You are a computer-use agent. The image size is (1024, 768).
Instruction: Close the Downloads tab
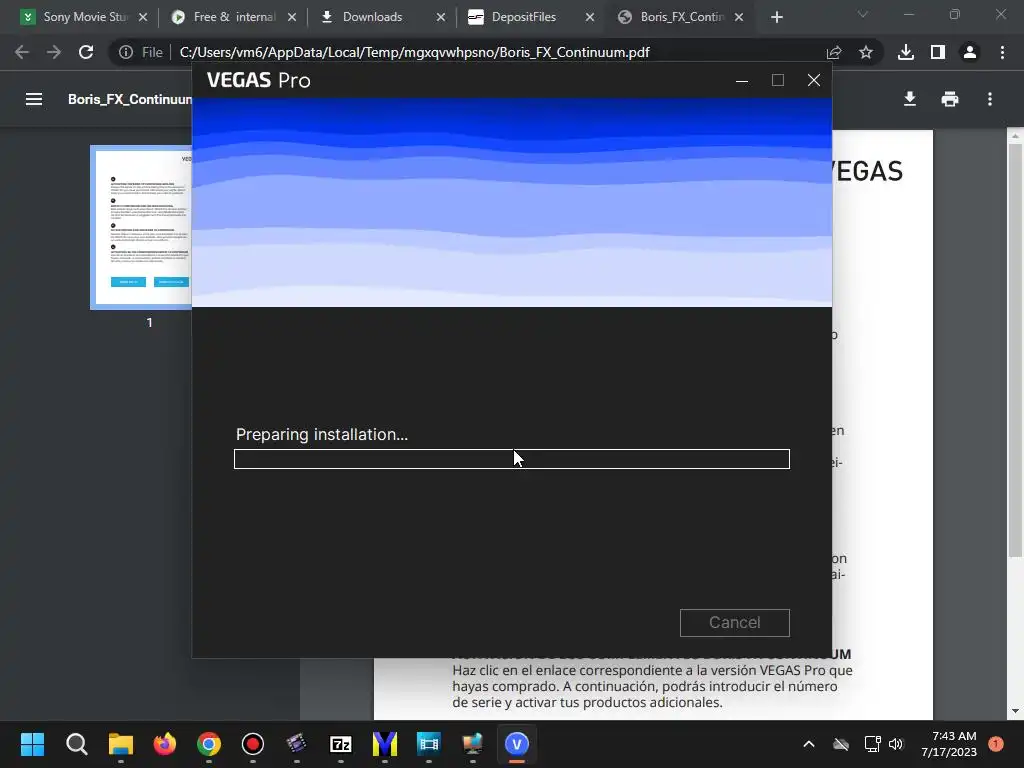click(x=441, y=17)
